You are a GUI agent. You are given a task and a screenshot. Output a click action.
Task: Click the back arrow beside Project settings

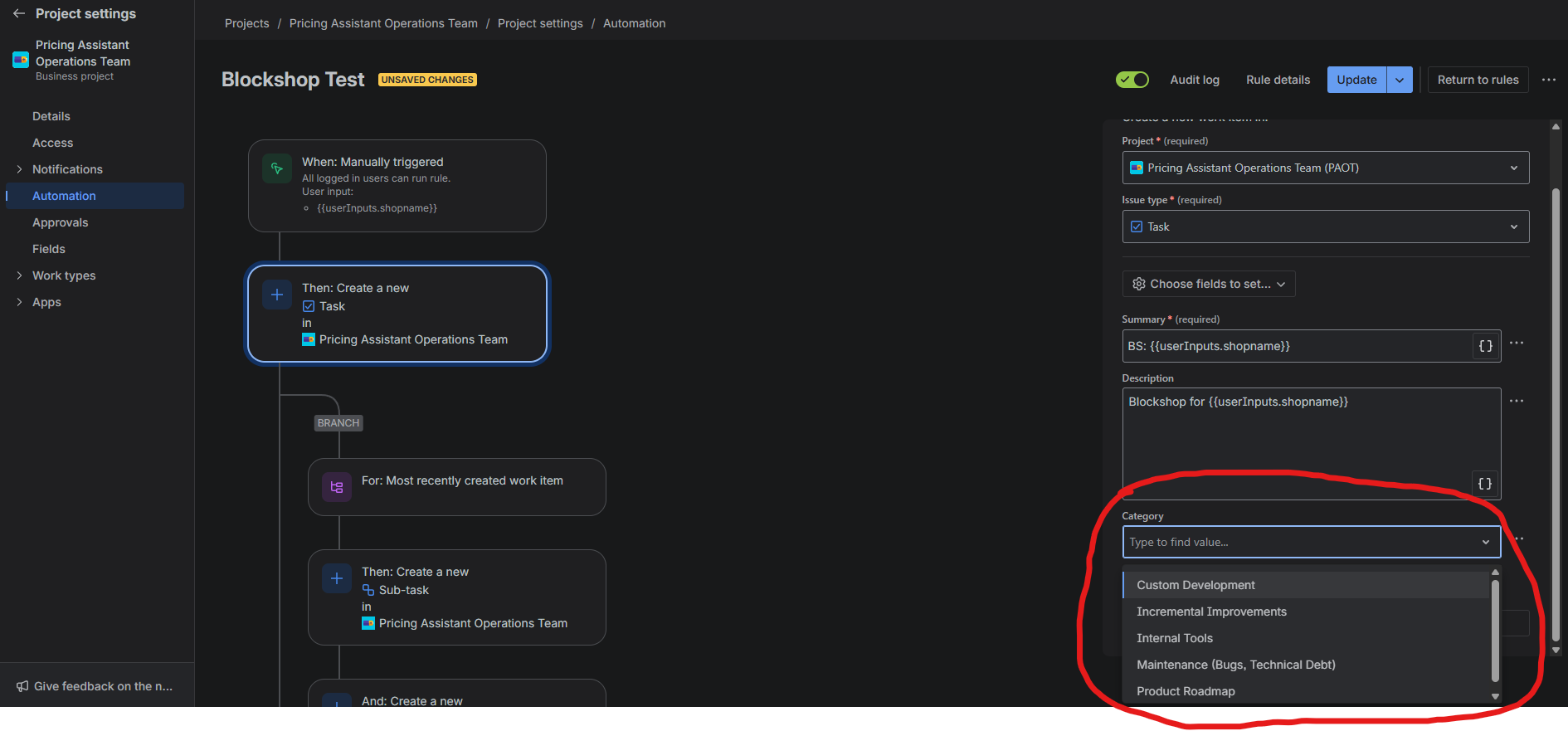19,13
